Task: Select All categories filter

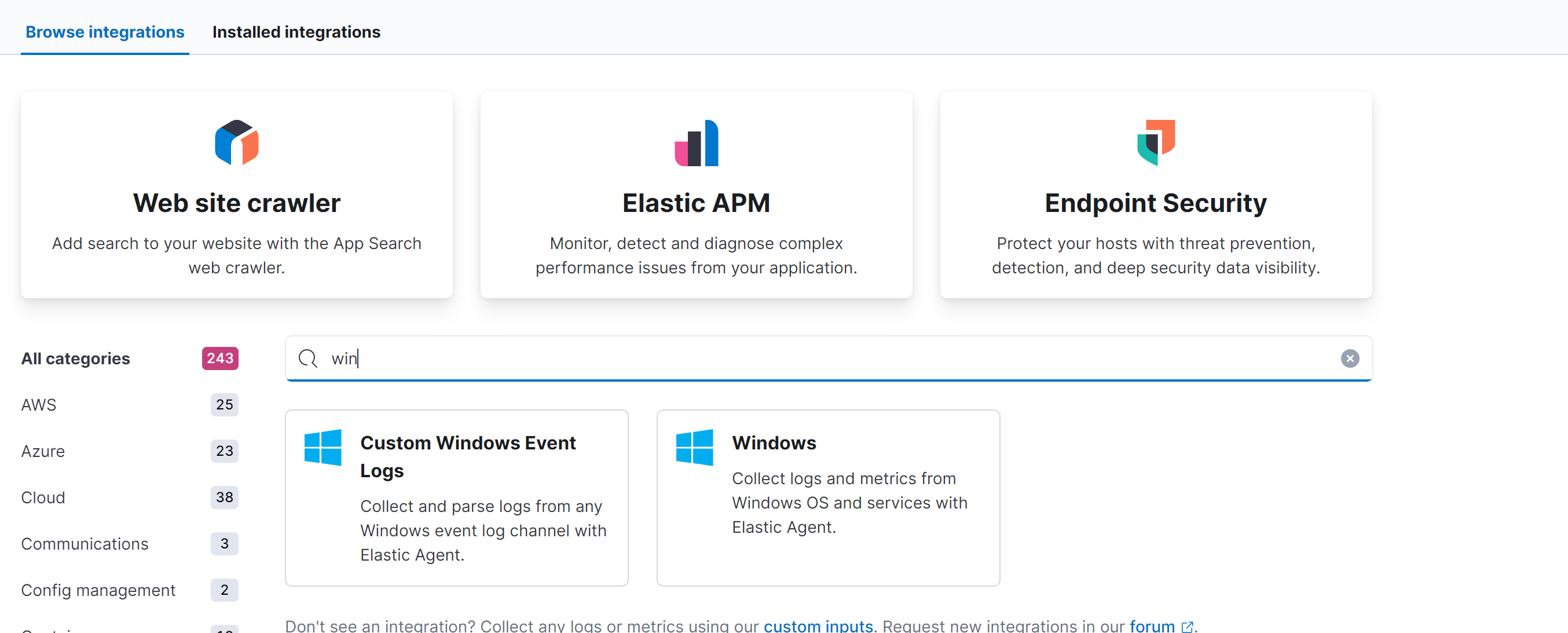Action: (x=75, y=358)
